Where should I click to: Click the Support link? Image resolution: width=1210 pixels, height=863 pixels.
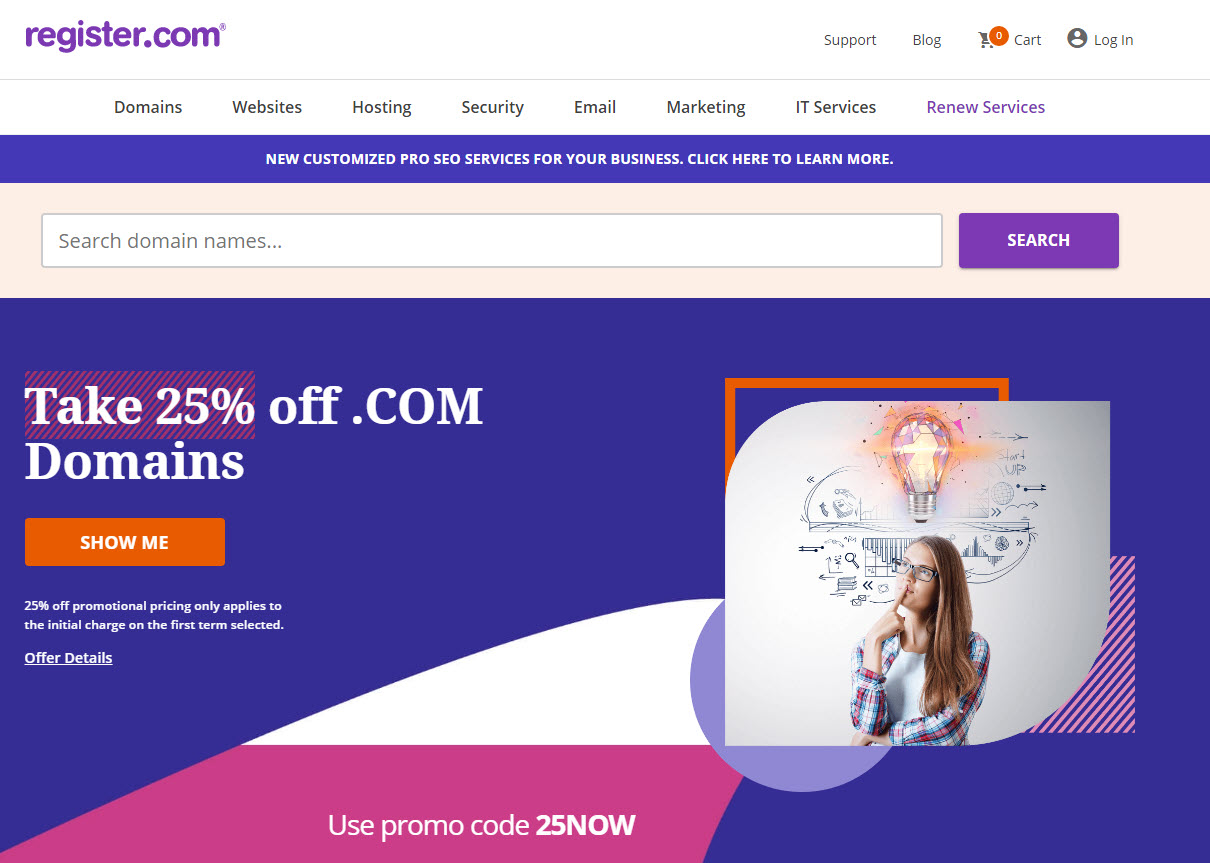(x=850, y=40)
